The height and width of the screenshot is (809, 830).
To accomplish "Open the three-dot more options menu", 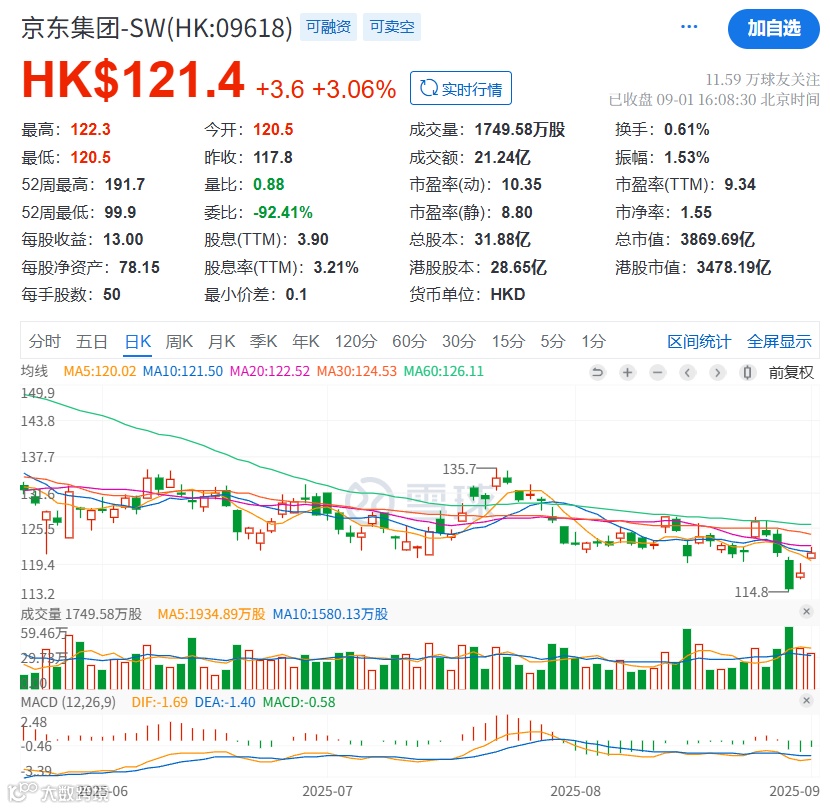I will [689, 26].
